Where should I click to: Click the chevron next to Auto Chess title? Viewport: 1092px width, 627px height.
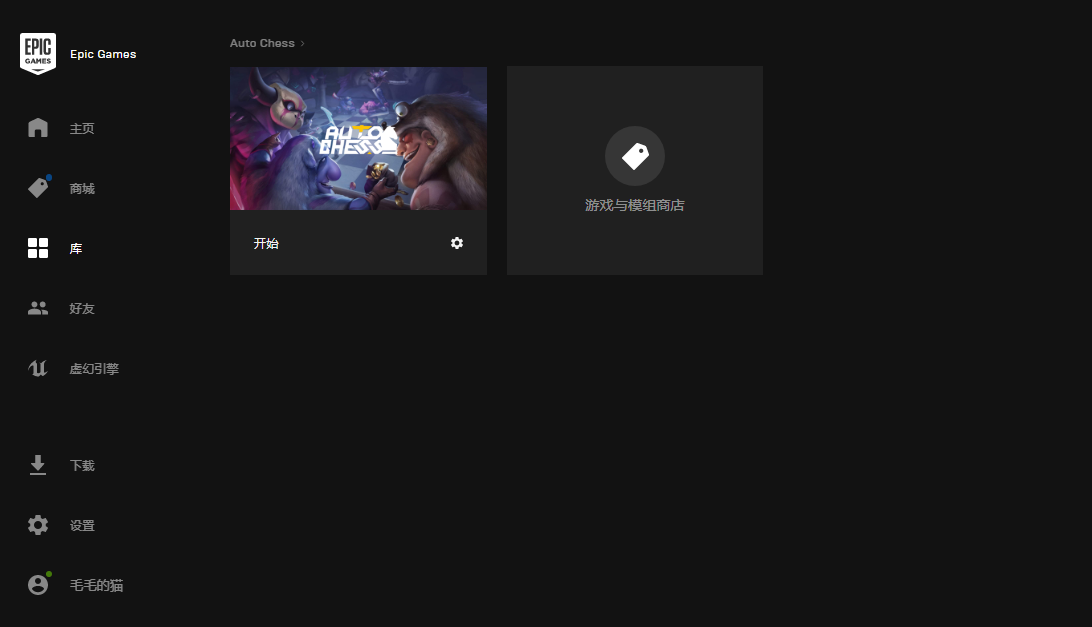[303, 44]
